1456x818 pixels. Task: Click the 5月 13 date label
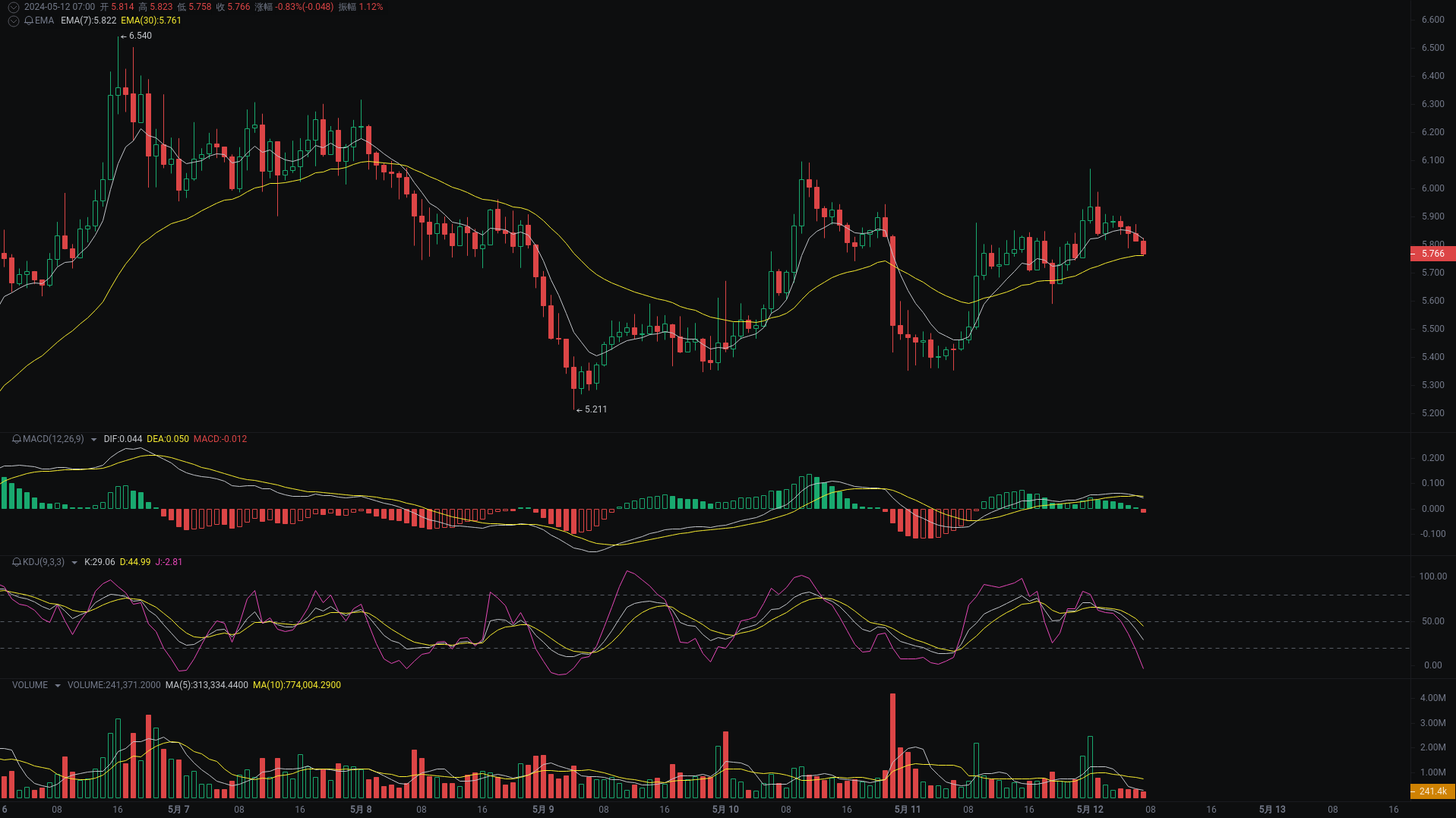[x=1272, y=810]
